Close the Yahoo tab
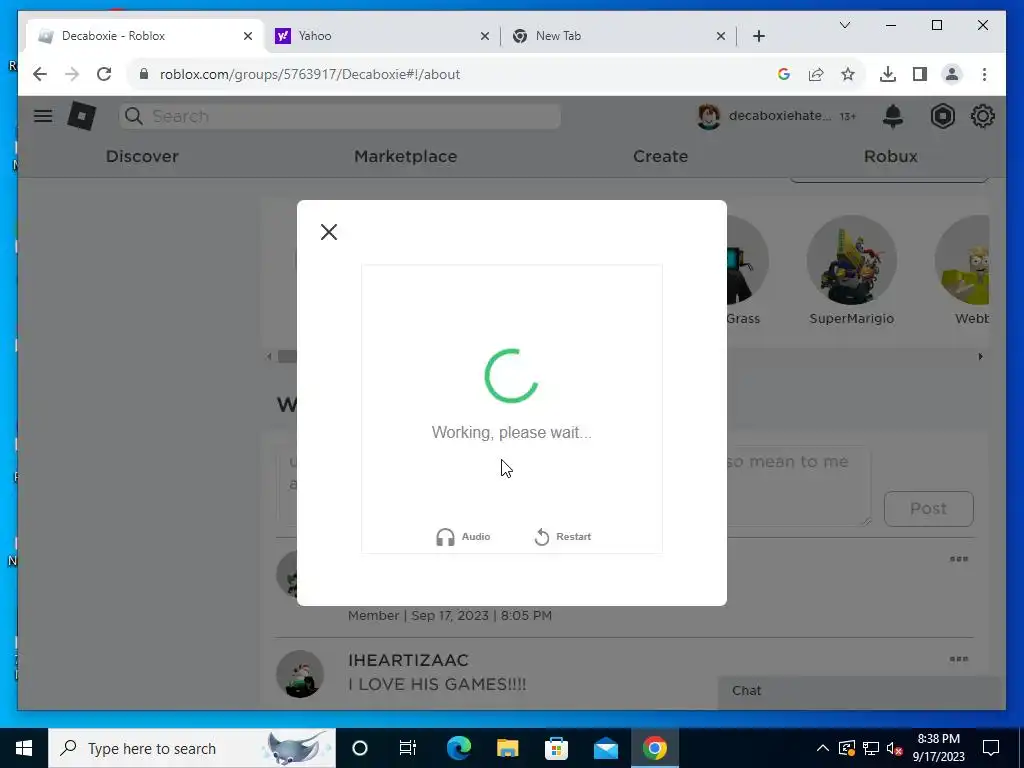 click(x=485, y=36)
